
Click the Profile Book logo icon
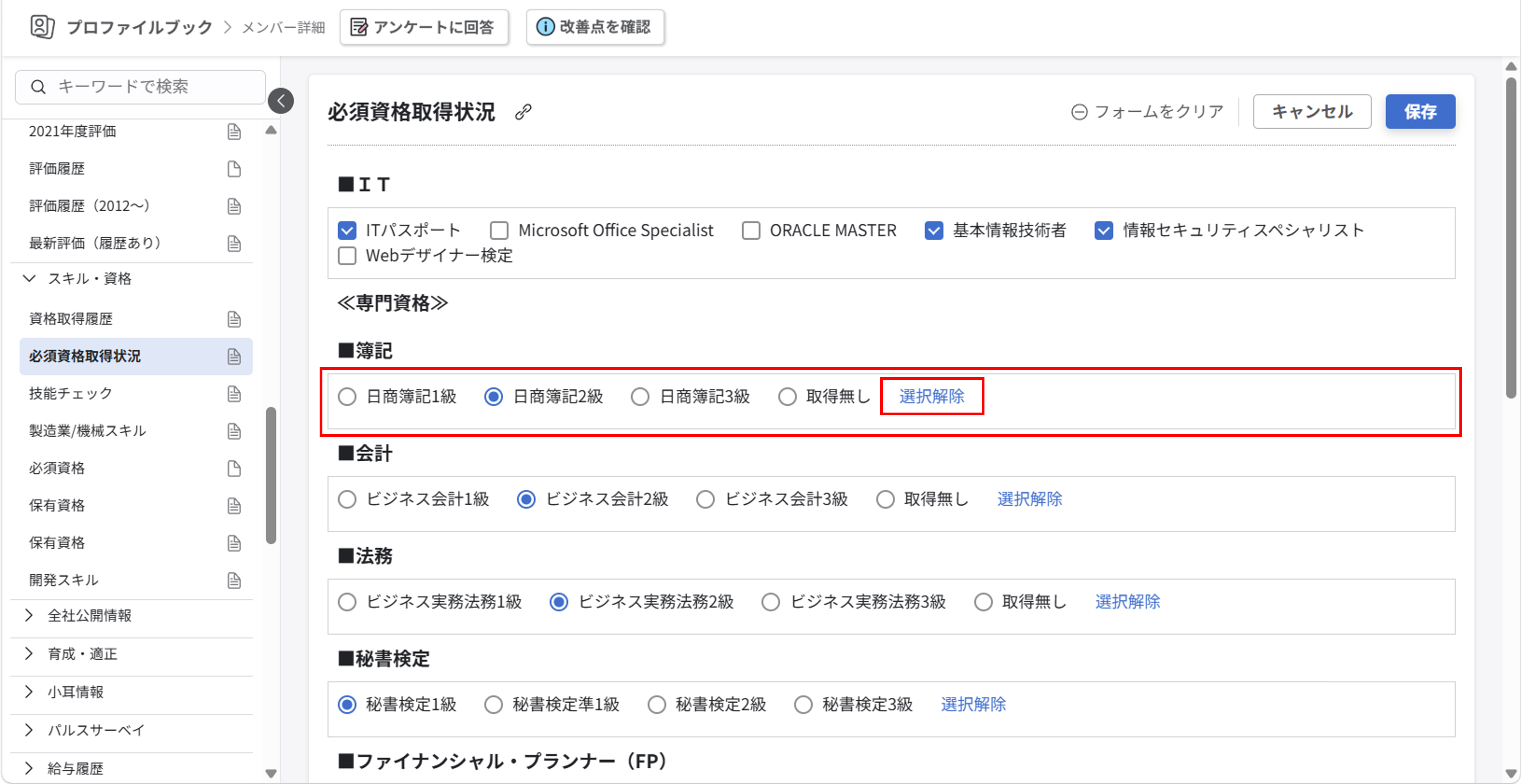(x=43, y=27)
